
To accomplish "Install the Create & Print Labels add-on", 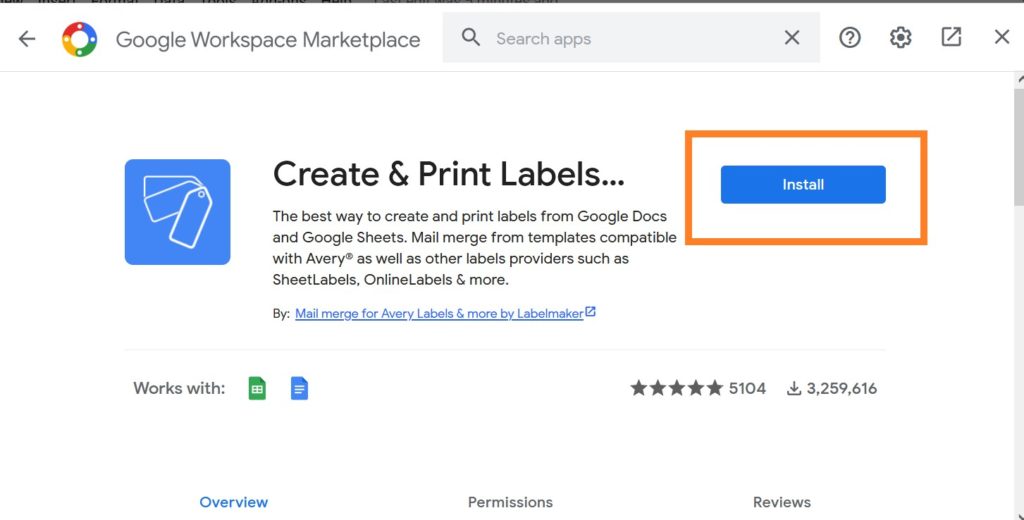I will click(803, 185).
